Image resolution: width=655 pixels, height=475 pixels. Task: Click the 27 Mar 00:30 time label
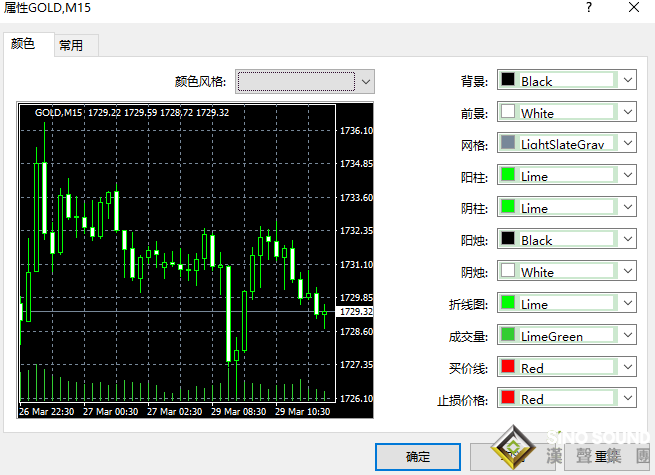coord(110,412)
